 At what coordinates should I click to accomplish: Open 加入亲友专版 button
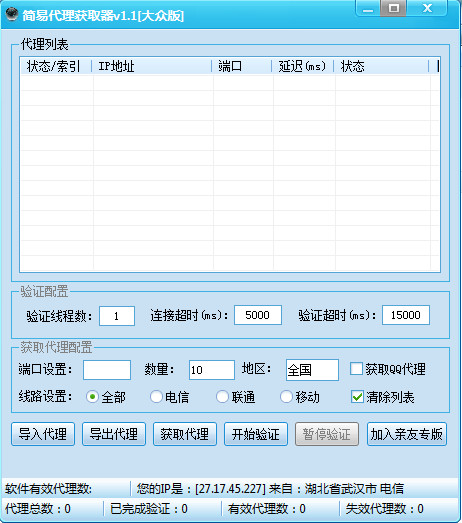[x=407, y=434]
